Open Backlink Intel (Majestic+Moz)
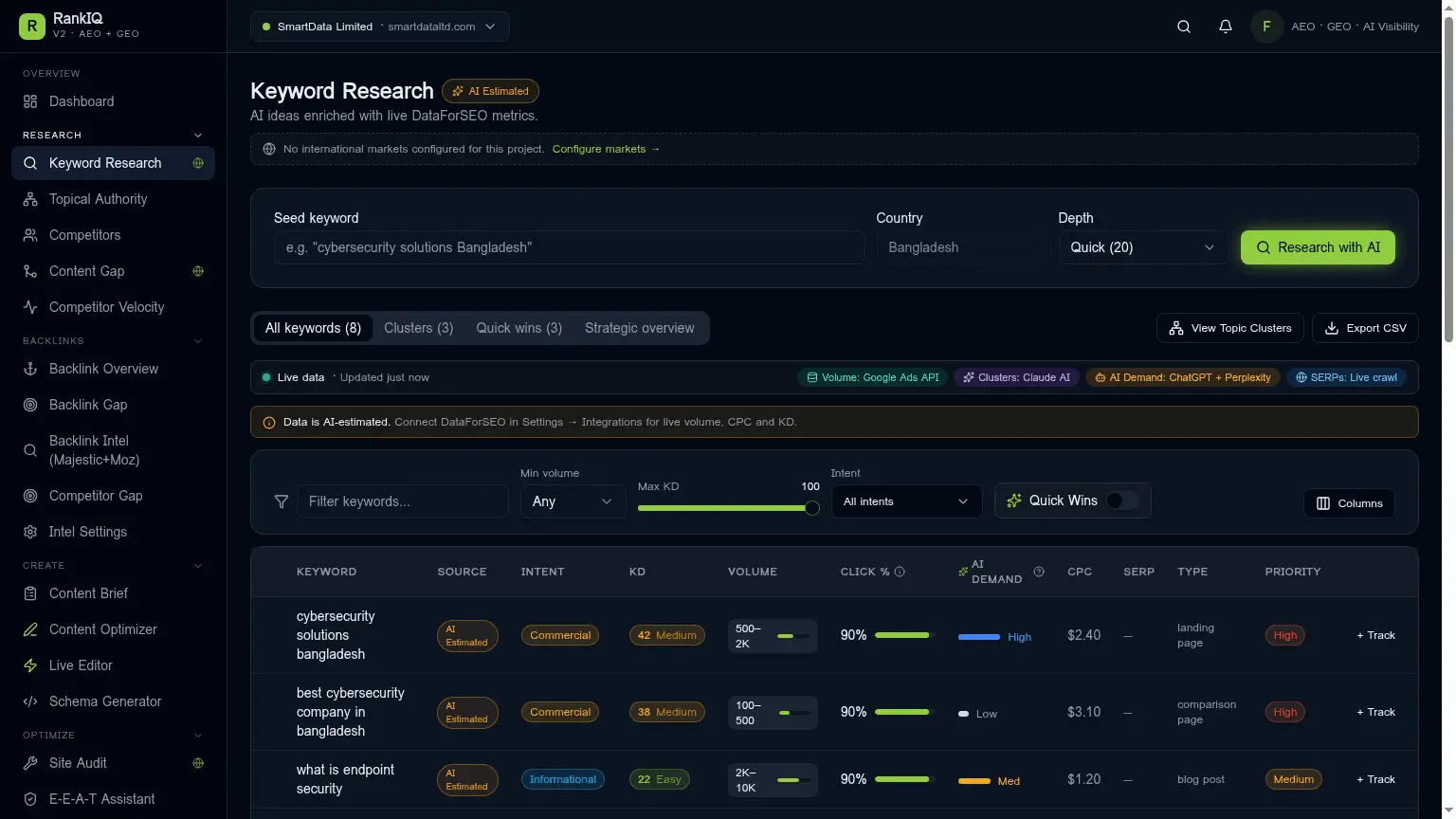Viewport: 1456px width, 819px height. pos(113,450)
